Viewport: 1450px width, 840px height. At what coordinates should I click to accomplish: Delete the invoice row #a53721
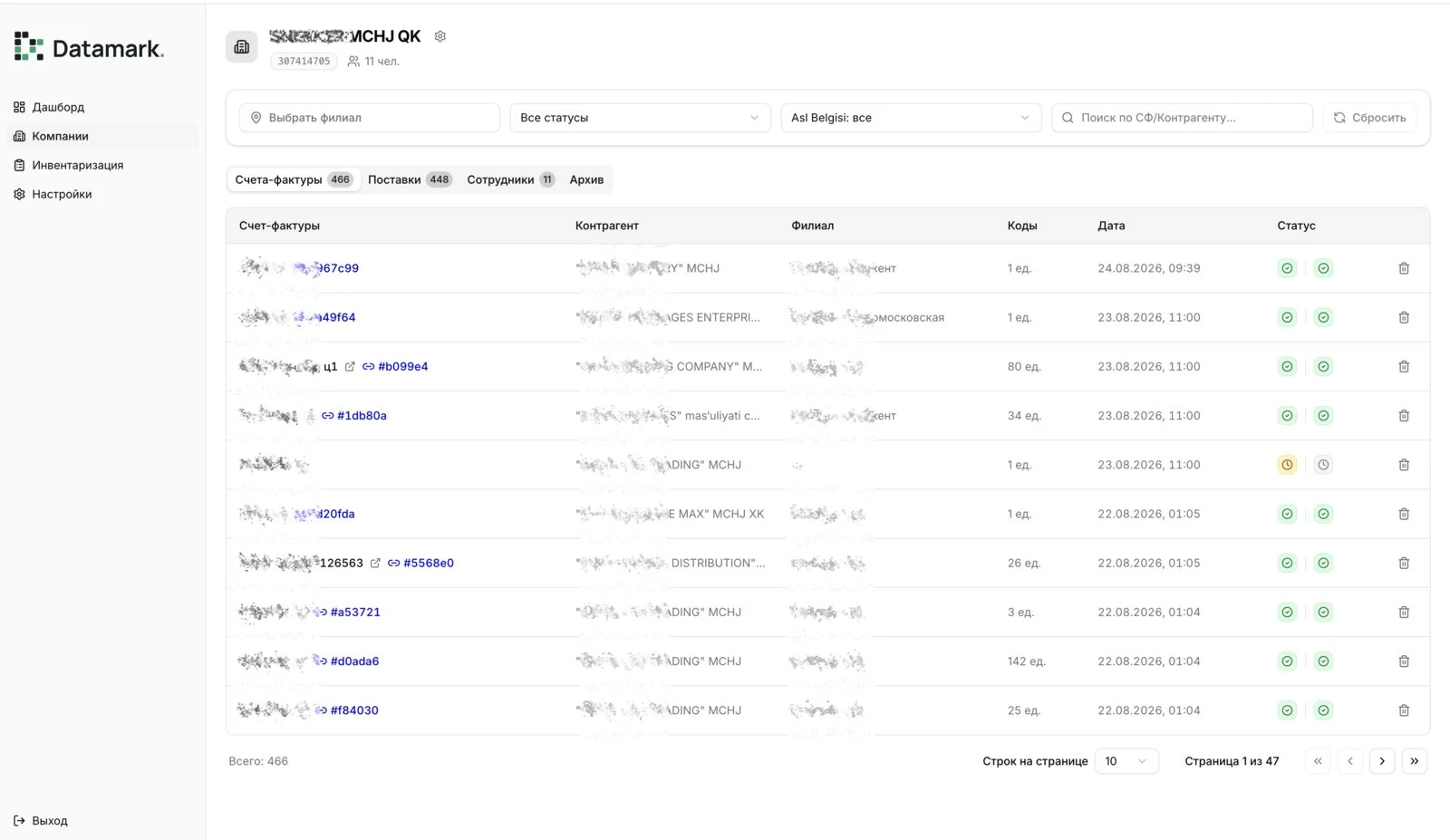point(1404,613)
